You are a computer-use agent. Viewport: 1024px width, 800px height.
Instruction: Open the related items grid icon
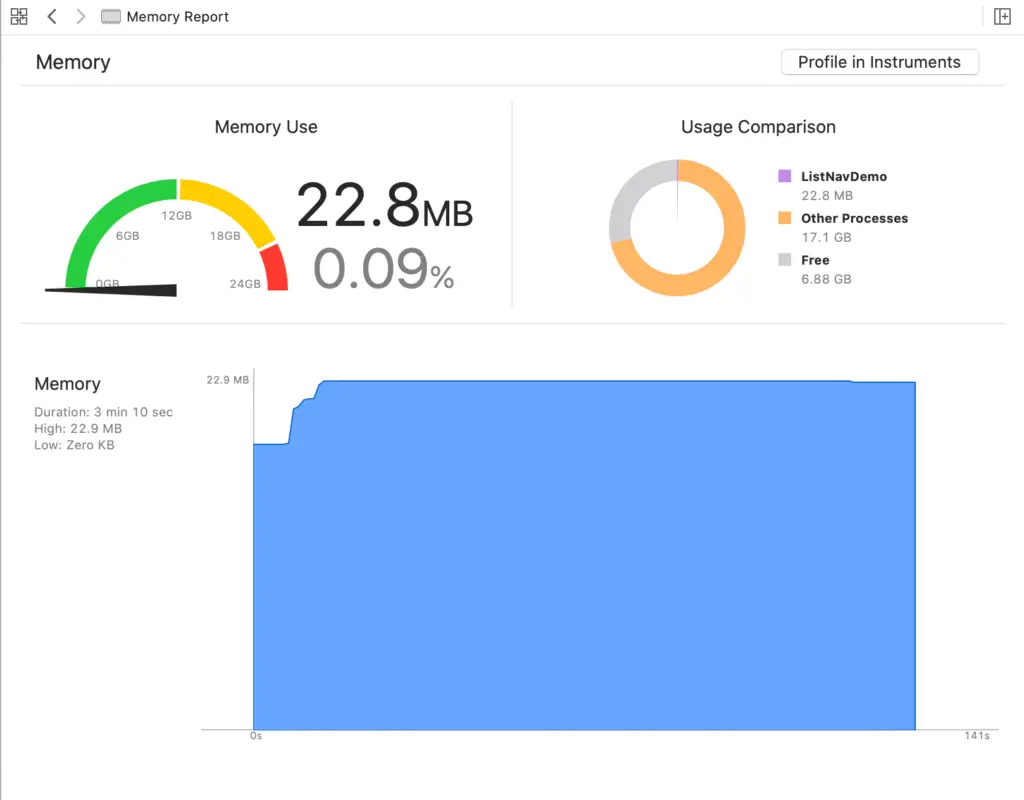(19, 16)
